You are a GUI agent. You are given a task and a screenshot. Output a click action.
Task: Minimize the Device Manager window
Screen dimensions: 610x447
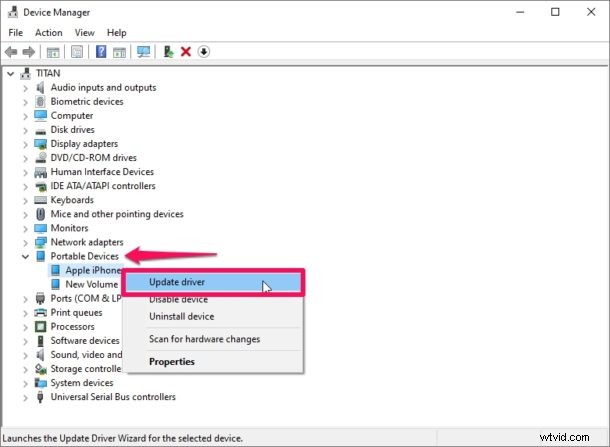520,12
